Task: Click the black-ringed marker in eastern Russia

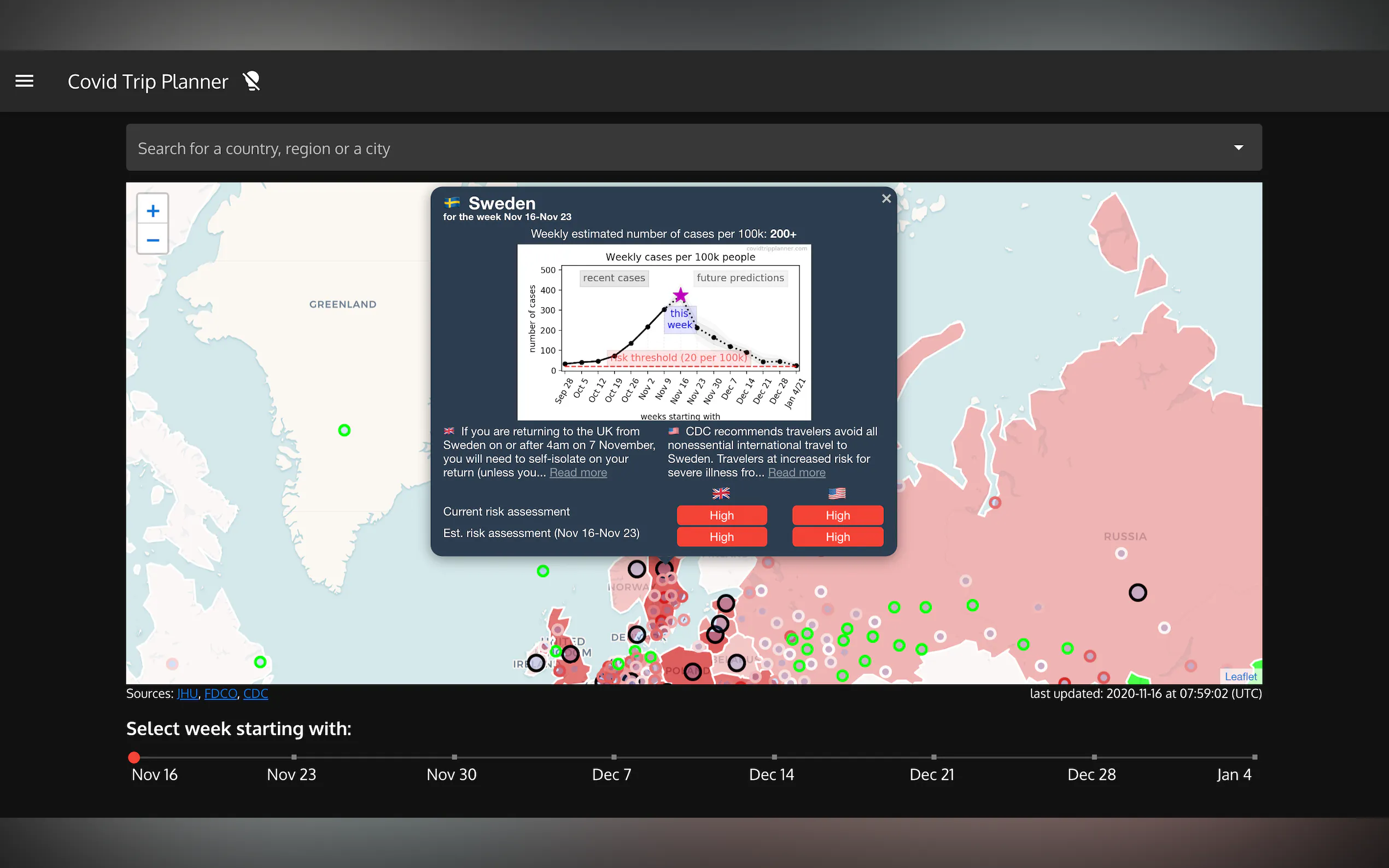Action: [1137, 592]
